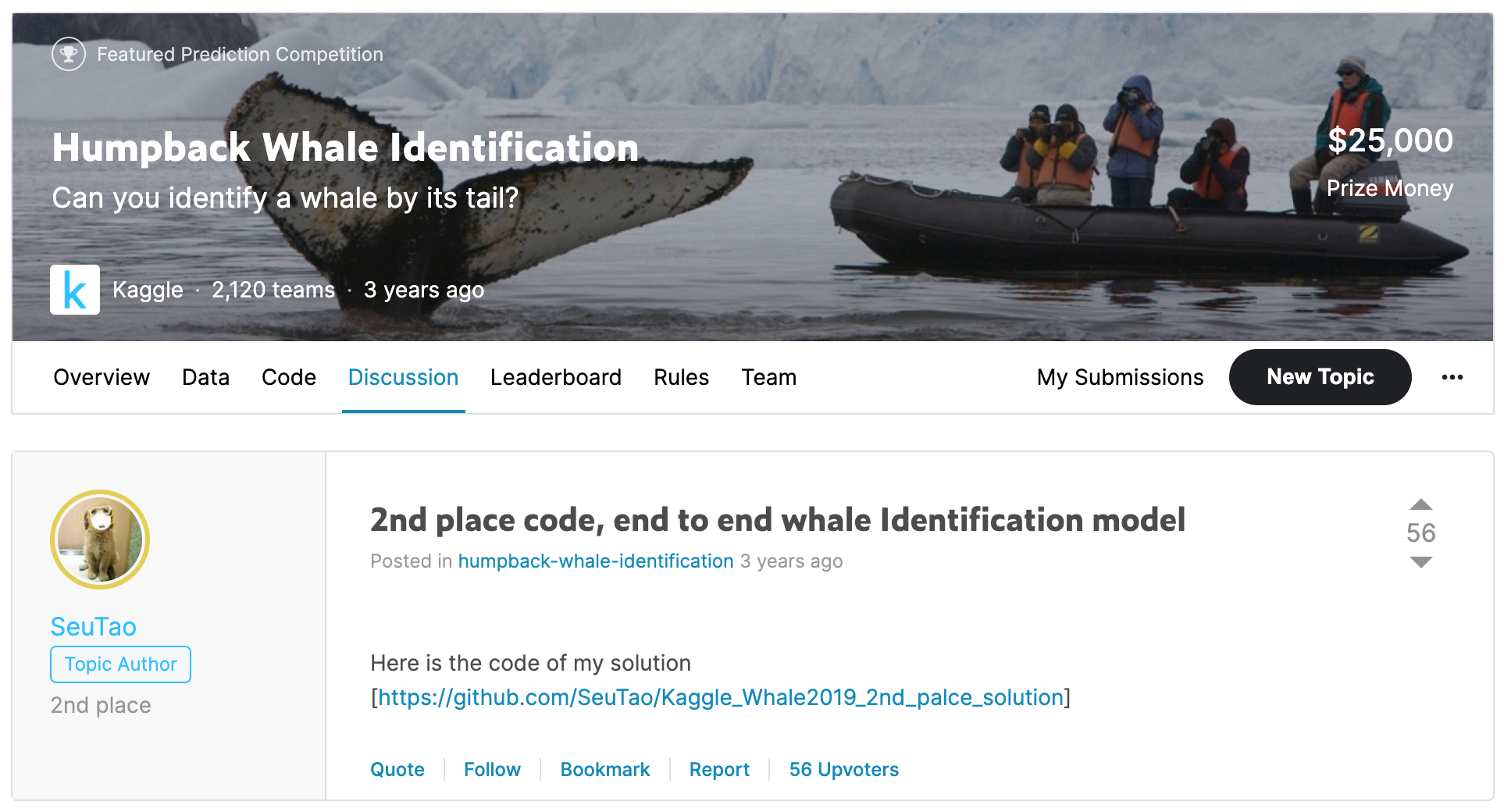The height and width of the screenshot is (812, 1504).
Task: Open My Submissions
Action: tap(1120, 378)
